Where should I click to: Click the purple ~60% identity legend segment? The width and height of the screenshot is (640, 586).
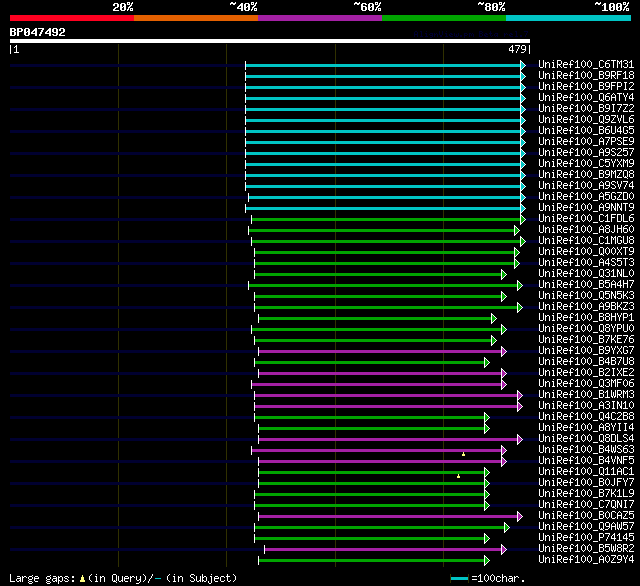click(320, 18)
